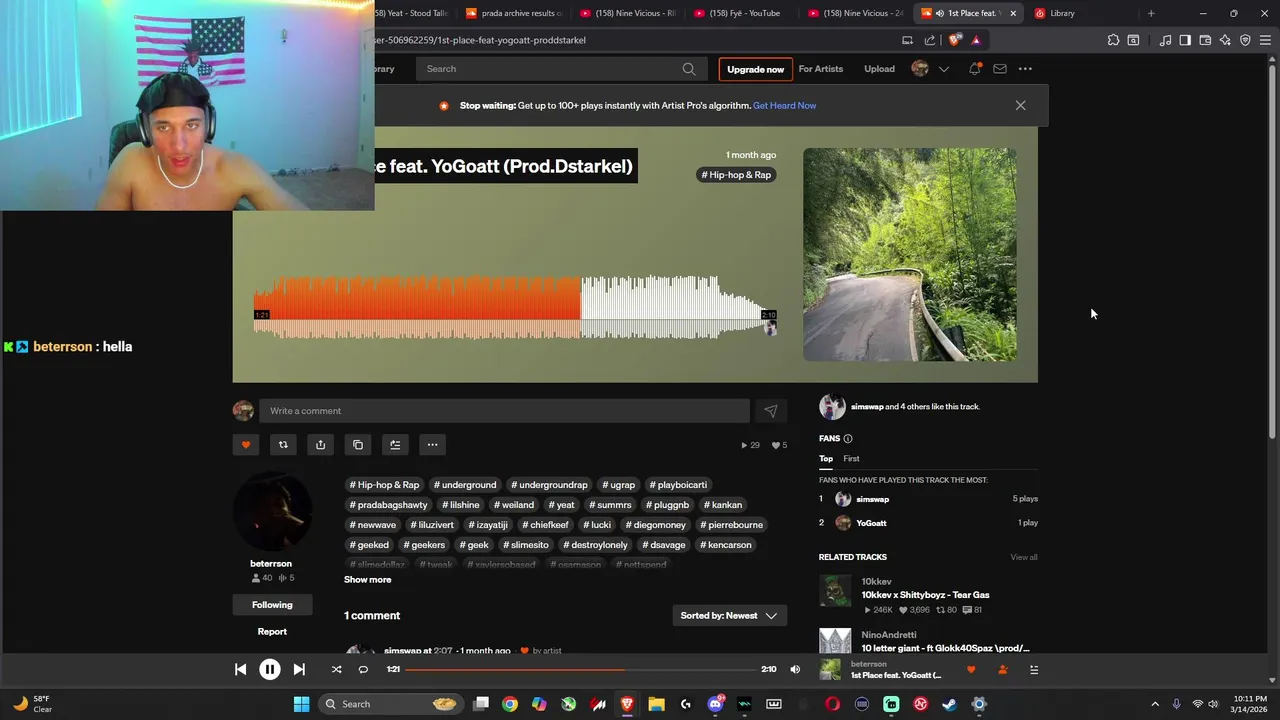Open the More options ellipsis under comments
This screenshot has height=720, width=1280.
tap(432, 445)
